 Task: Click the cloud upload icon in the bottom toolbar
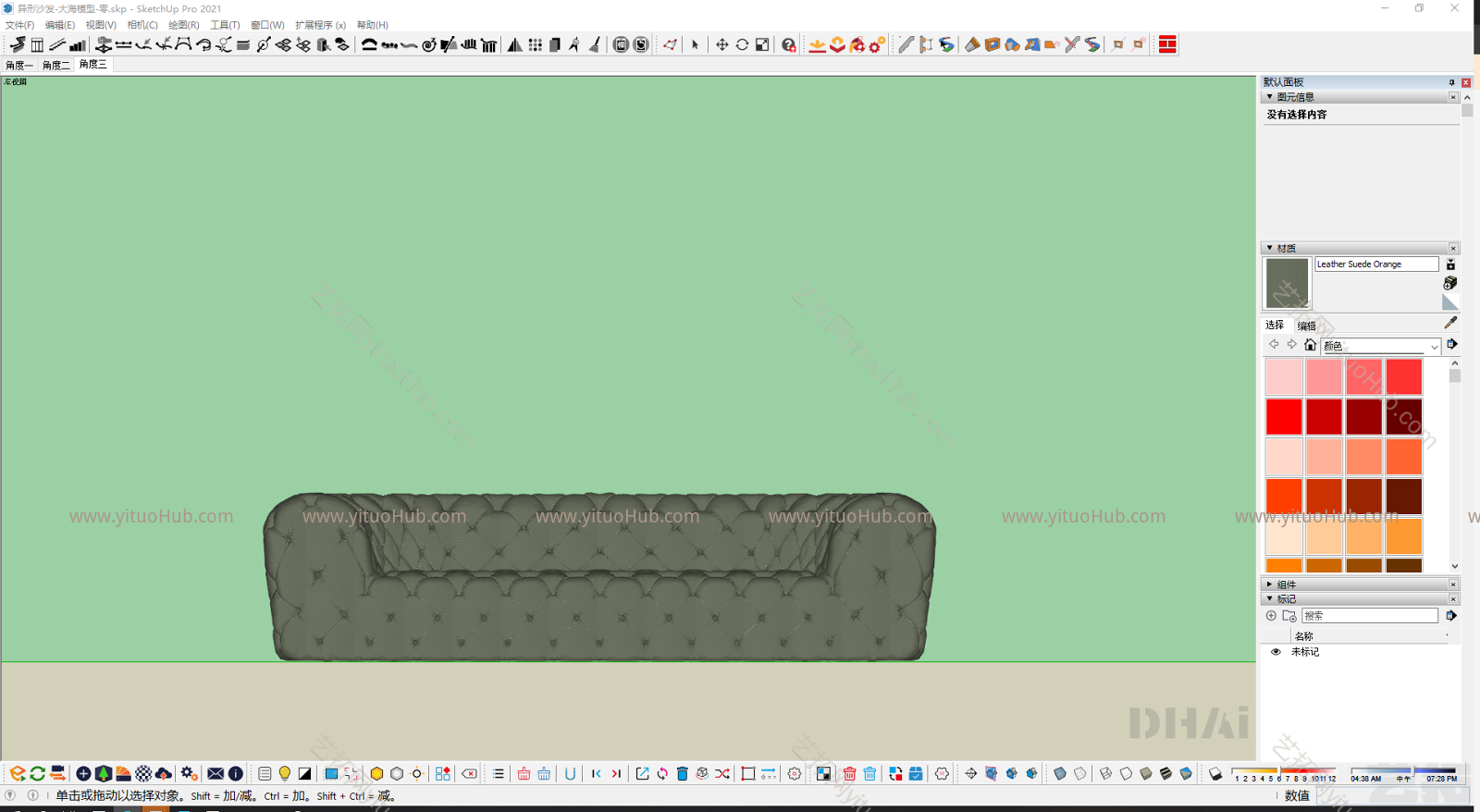coord(164,773)
